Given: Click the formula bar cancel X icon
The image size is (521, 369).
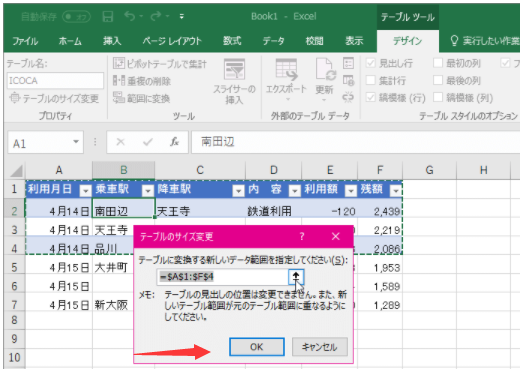Looking at the screenshot, I should [120, 142].
